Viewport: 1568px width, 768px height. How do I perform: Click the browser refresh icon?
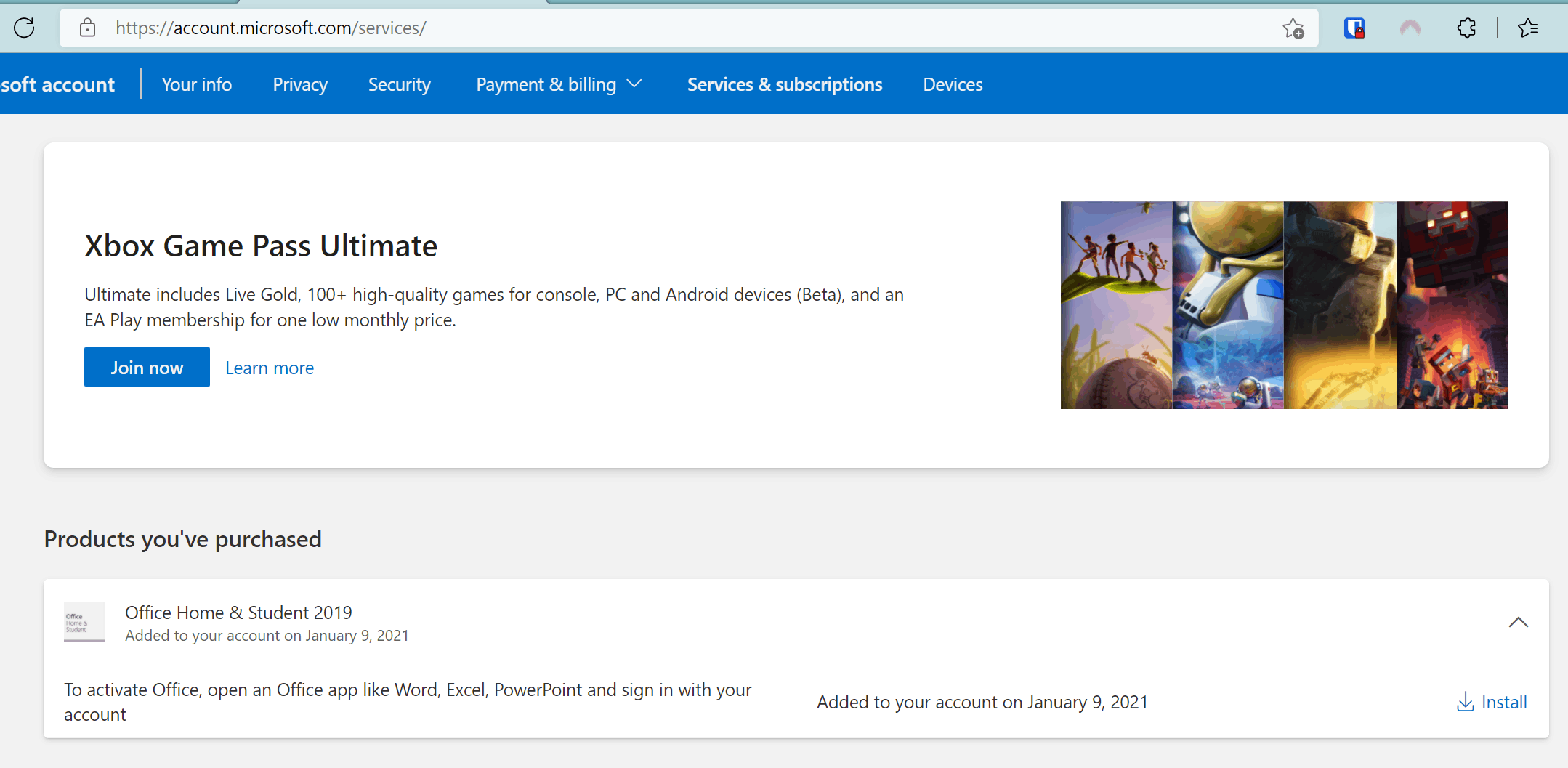coord(24,28)
